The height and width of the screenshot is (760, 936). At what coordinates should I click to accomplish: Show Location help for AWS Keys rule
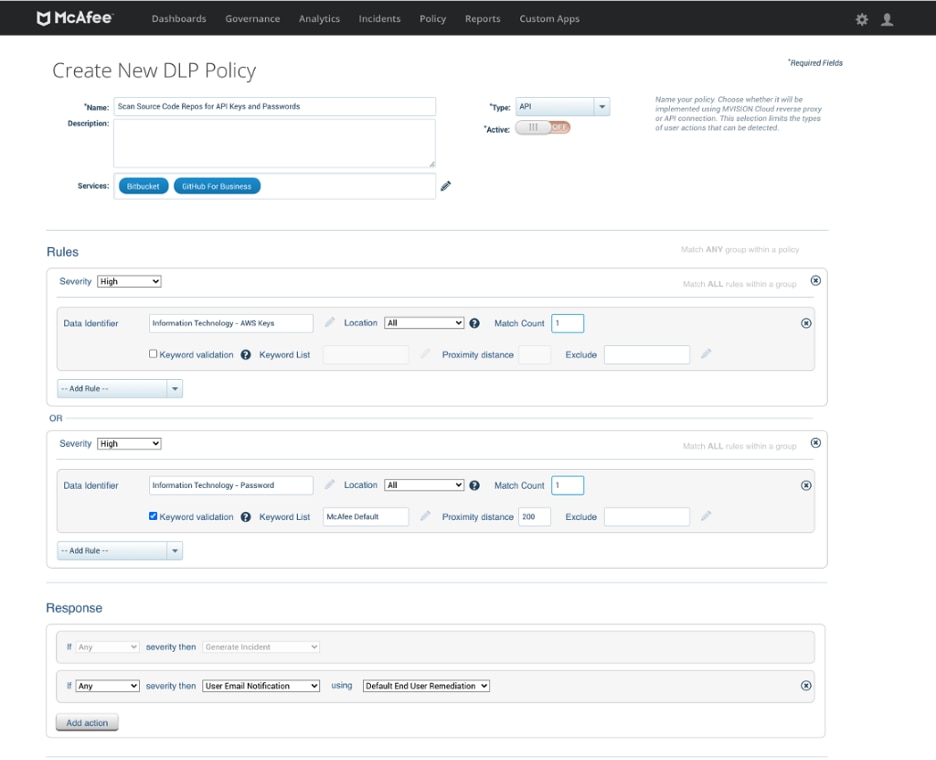[x=475, y=323]
